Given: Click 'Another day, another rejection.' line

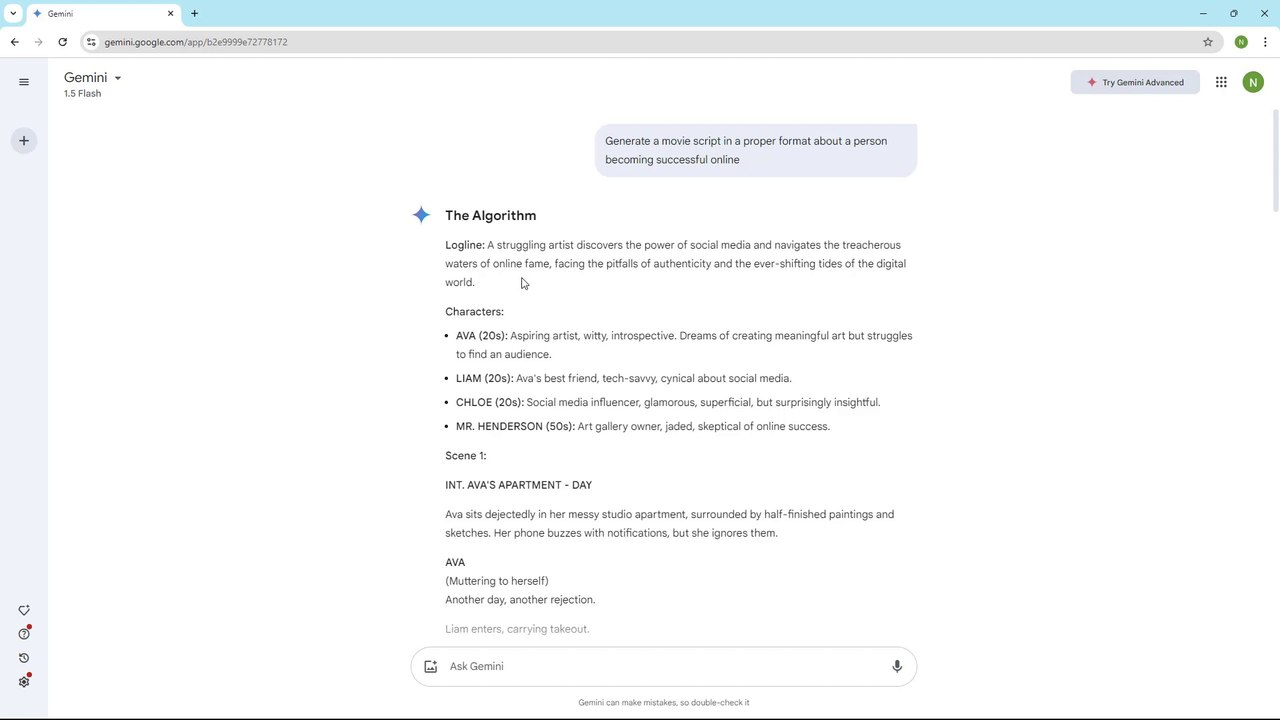Looking at the screenshot, I should click(x=520, y=600).
